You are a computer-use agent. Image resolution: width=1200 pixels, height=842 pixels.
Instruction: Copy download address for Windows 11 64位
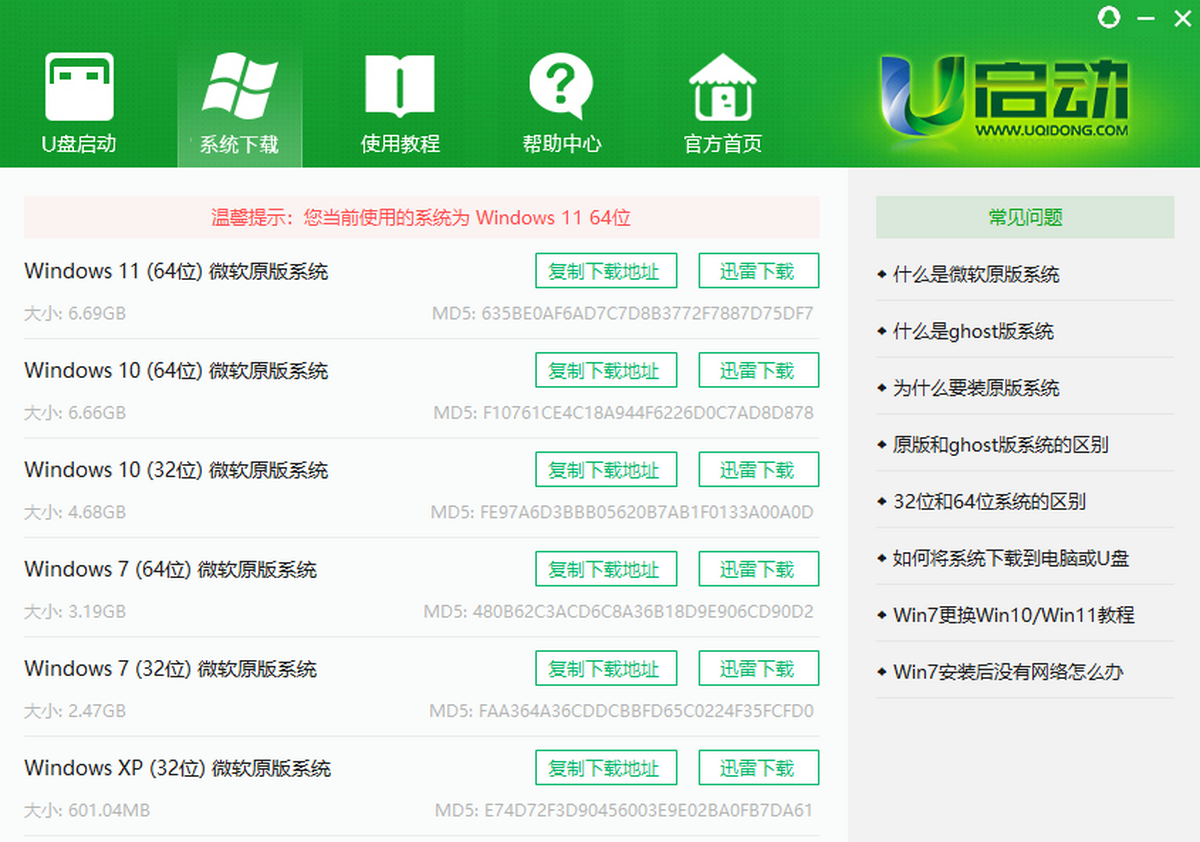606,271
